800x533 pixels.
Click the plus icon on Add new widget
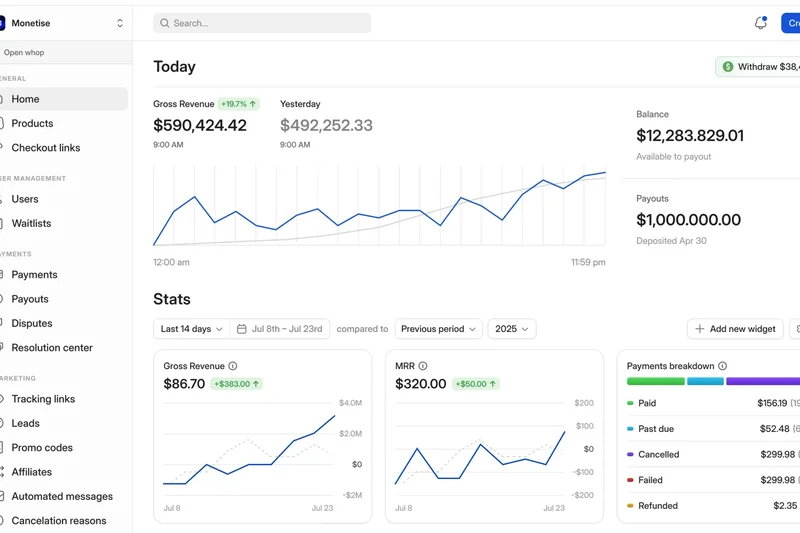(699, 329)
